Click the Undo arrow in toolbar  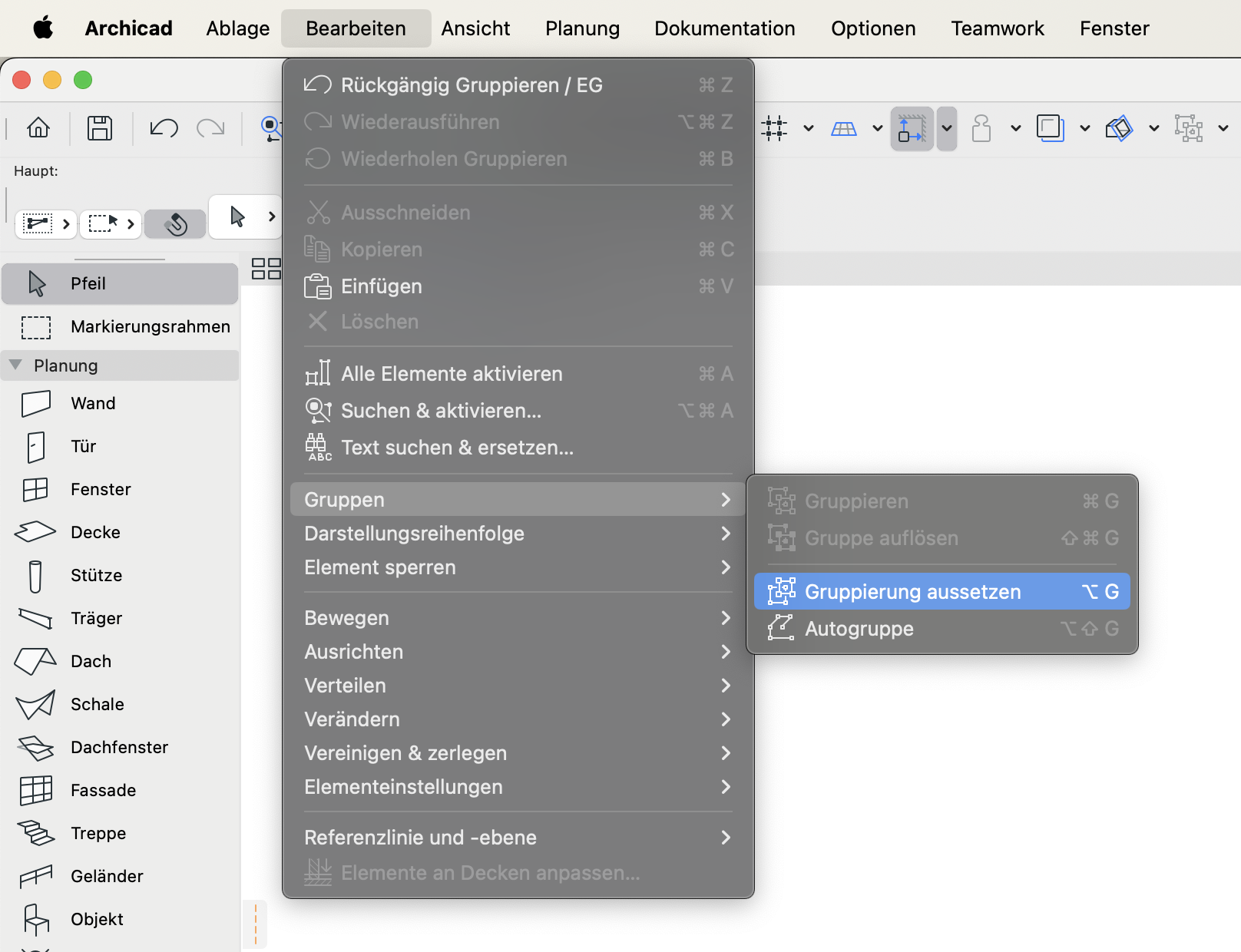pyautogui.click(x=164, y=128)
